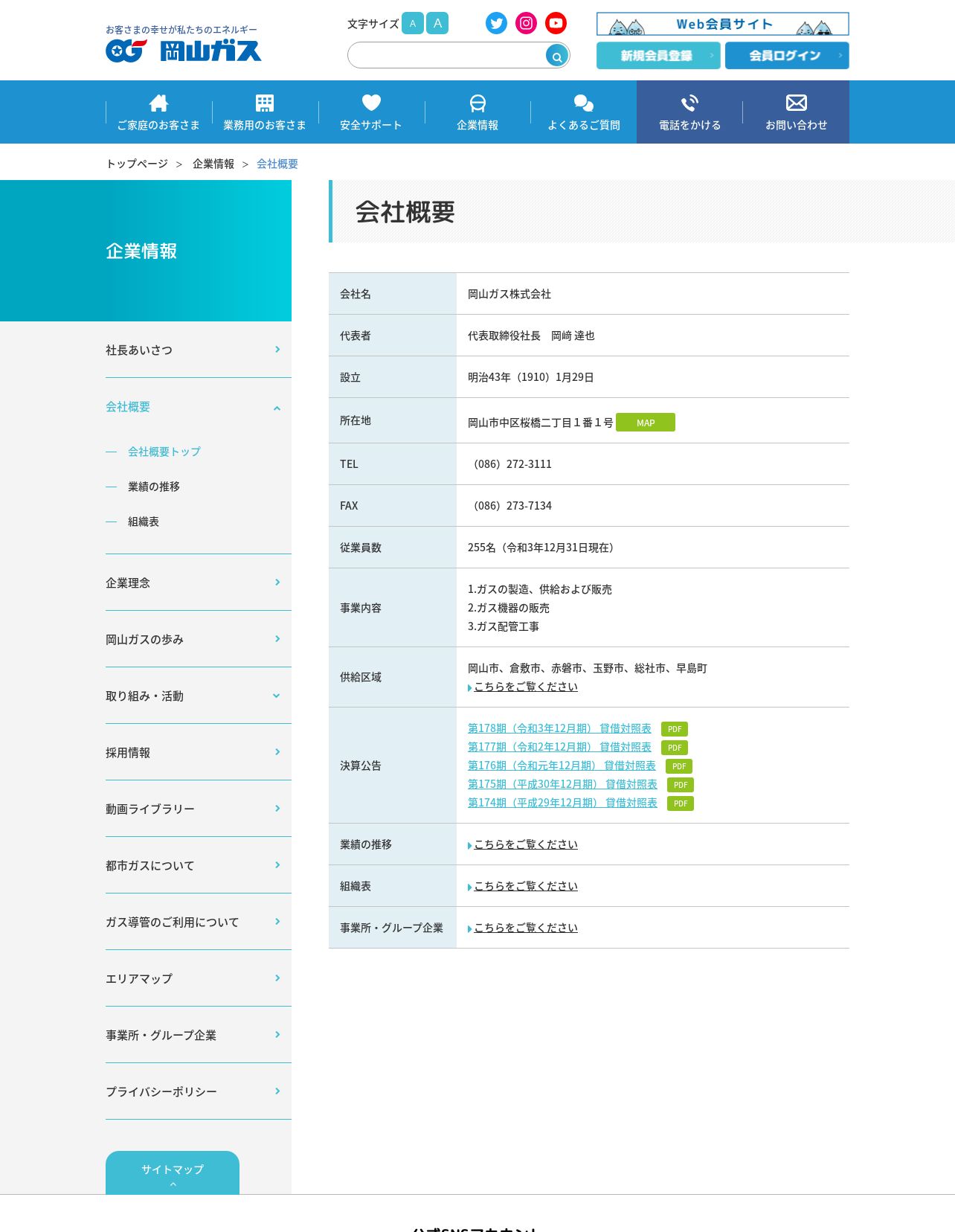Open 事業所・グループ企業 in the sidebar
955x1232 pixels.
(199, 1035)
